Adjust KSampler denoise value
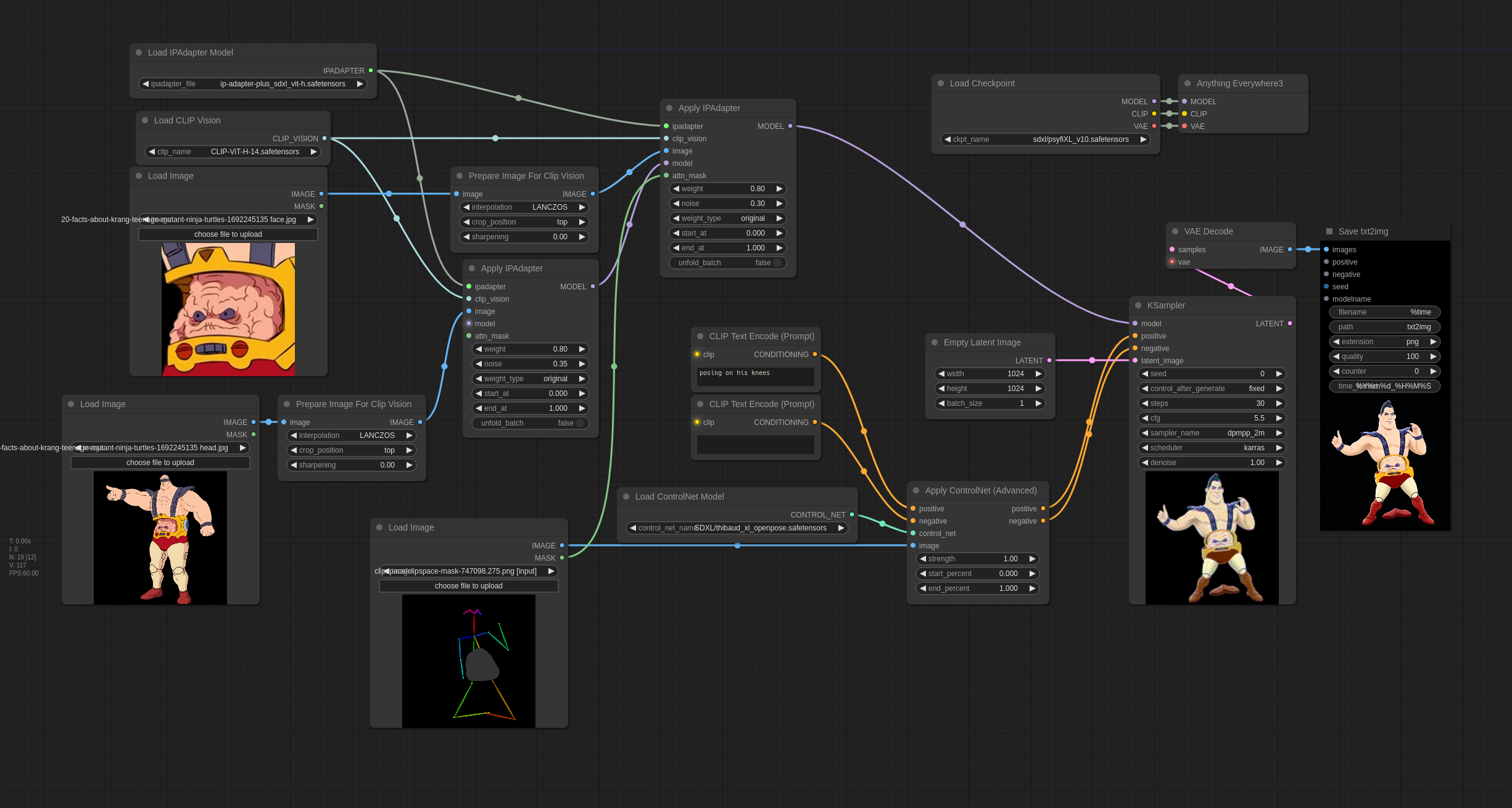The width and height of the screenshot is (1512, 808). pyautogui.click(x=1212, y=463)
